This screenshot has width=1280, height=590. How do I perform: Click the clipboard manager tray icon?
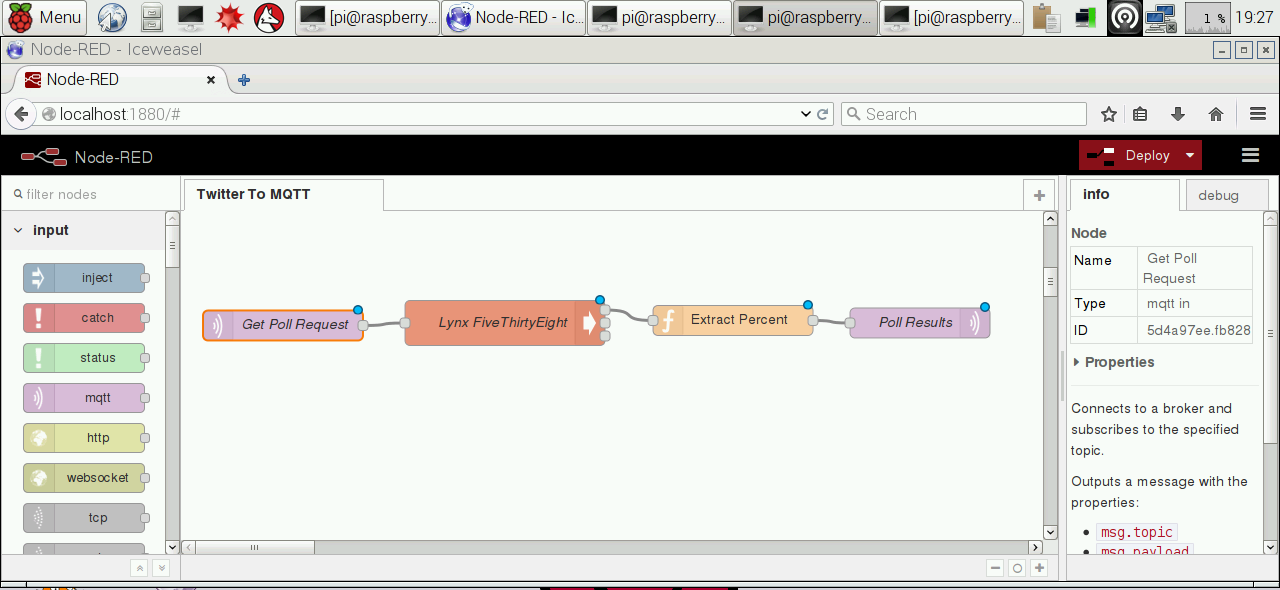(1046, 17)
